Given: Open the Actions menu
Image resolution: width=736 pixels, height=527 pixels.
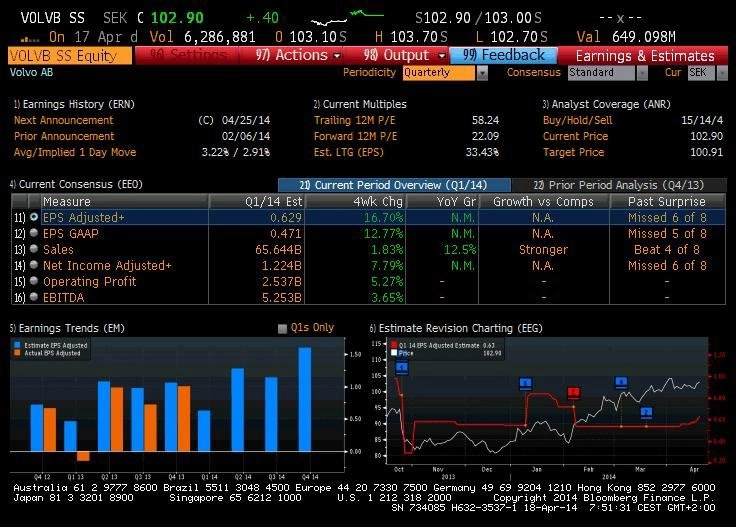Looking at the screenshot, I should click(x=298, y=55).
